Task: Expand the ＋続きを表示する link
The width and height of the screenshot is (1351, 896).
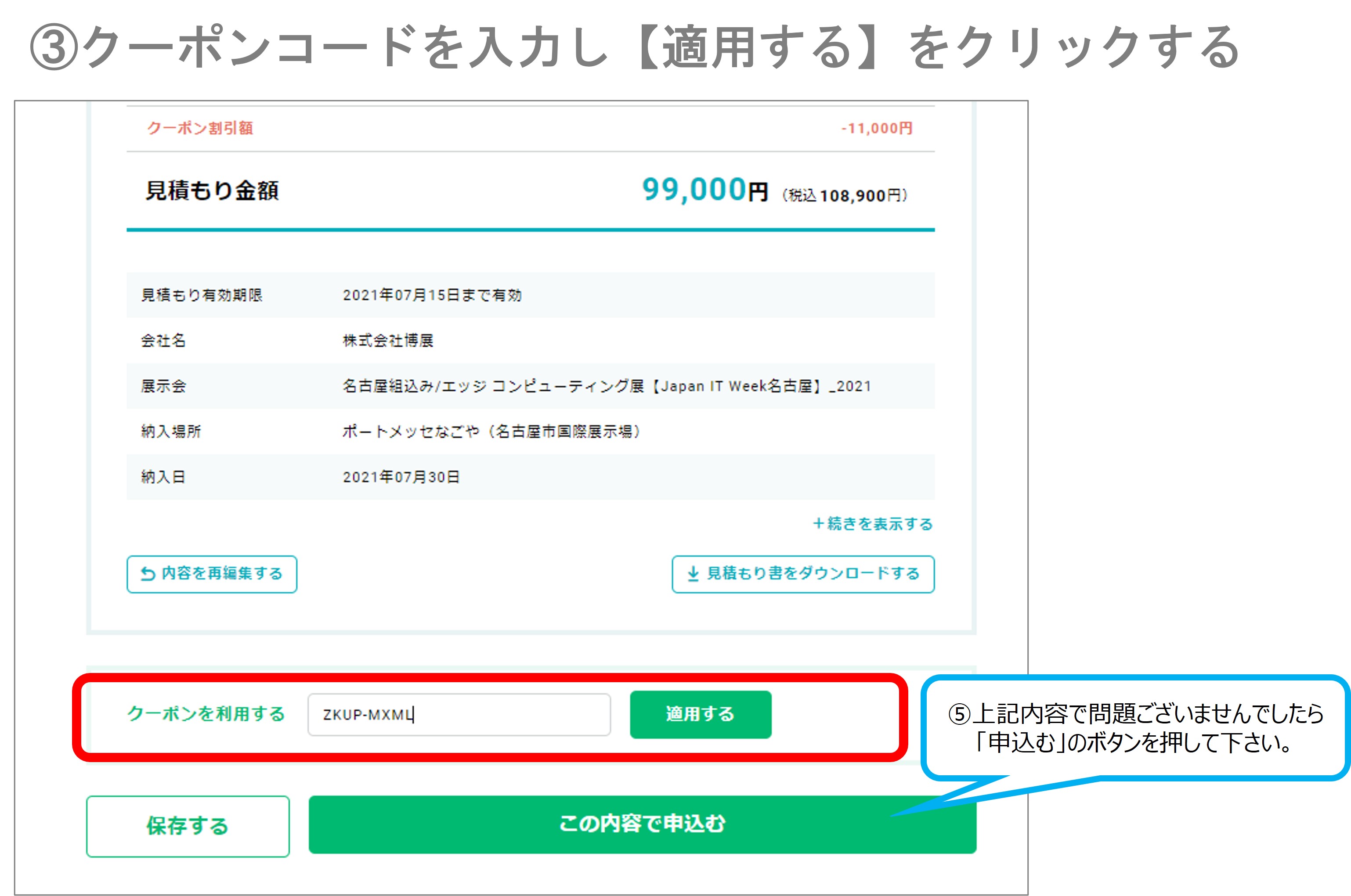Action: pos(872,523)
